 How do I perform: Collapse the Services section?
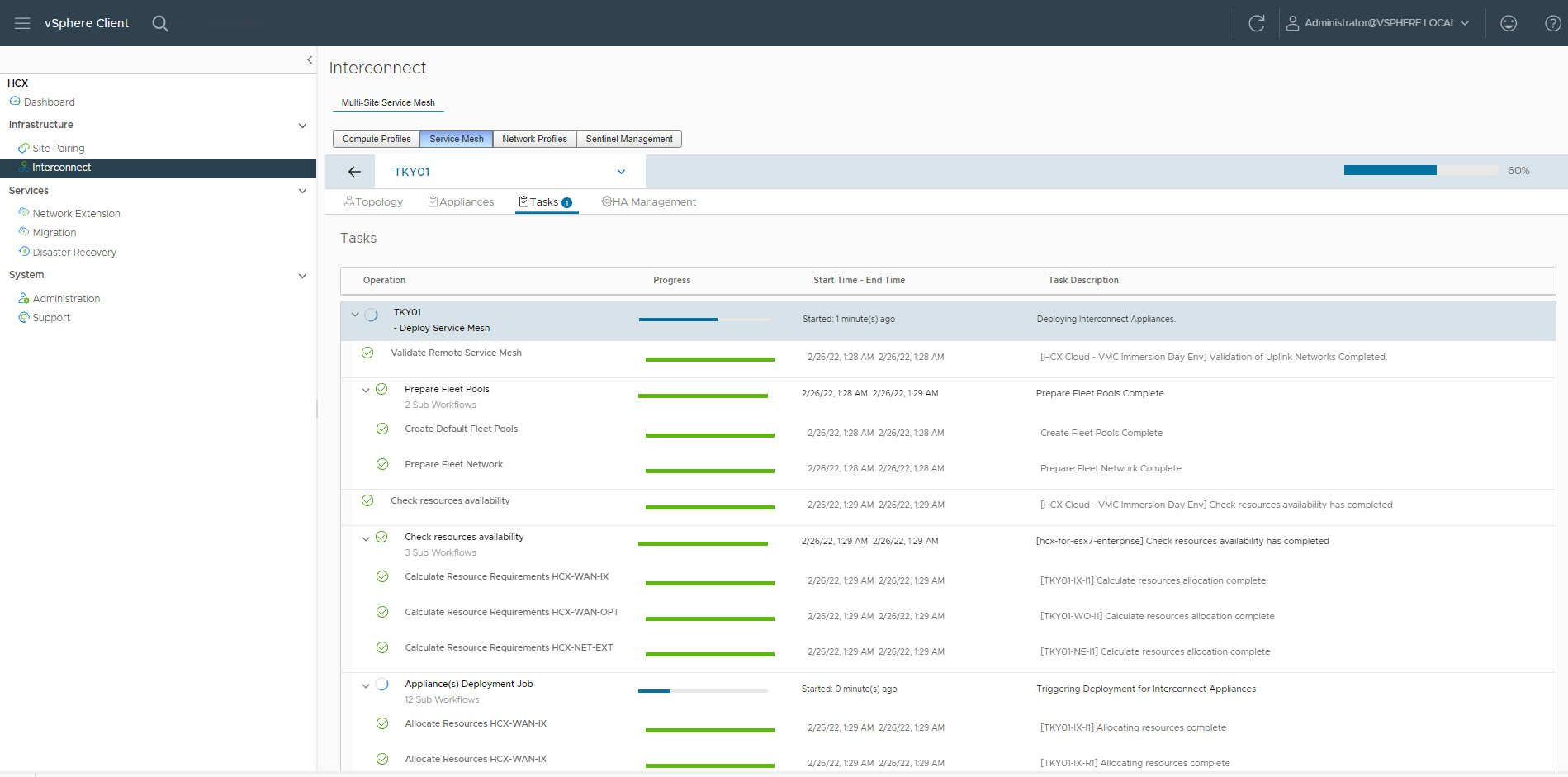tap(302, 191)
